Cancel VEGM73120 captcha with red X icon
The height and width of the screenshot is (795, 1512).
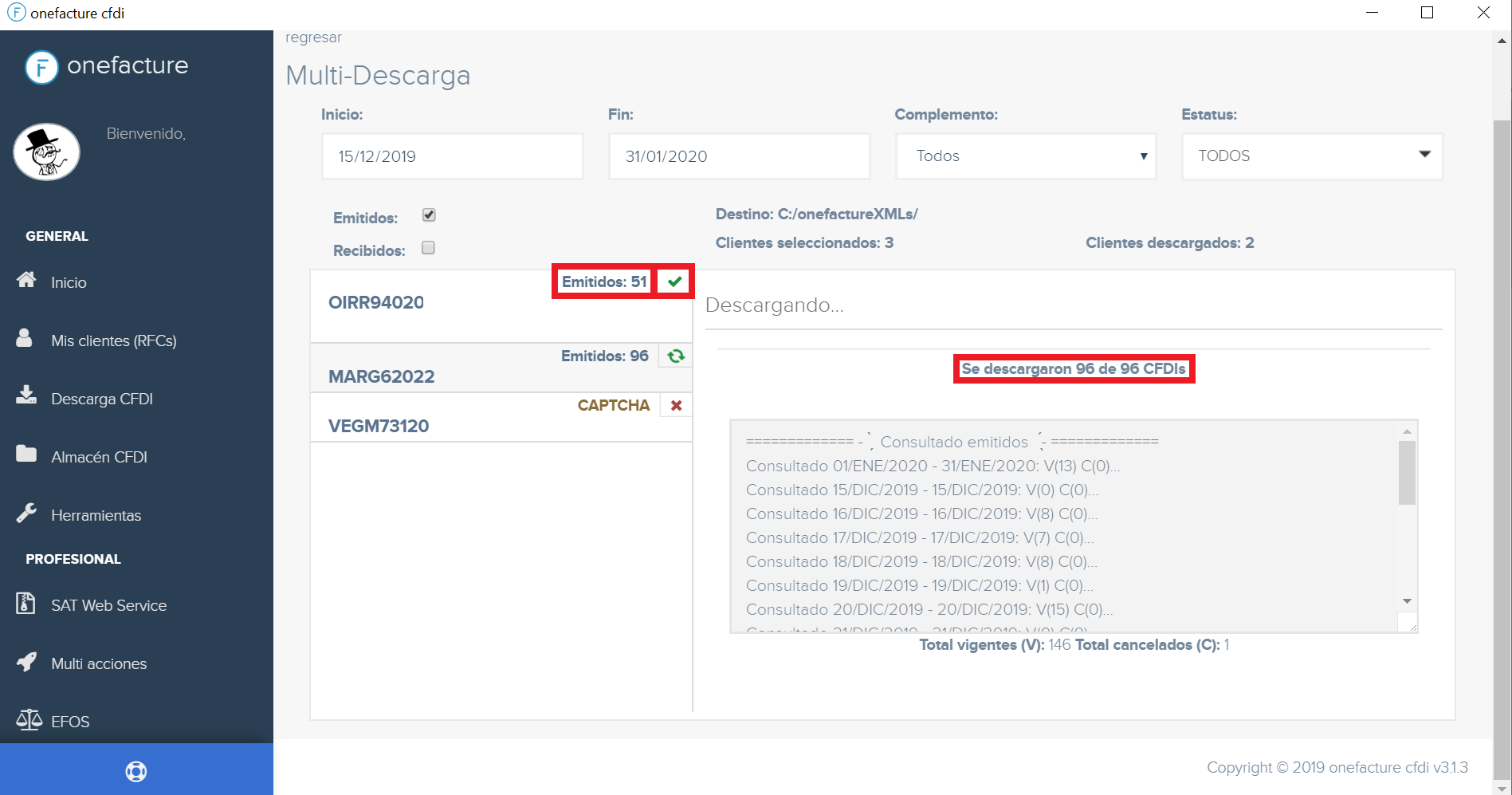click(675, 405)
